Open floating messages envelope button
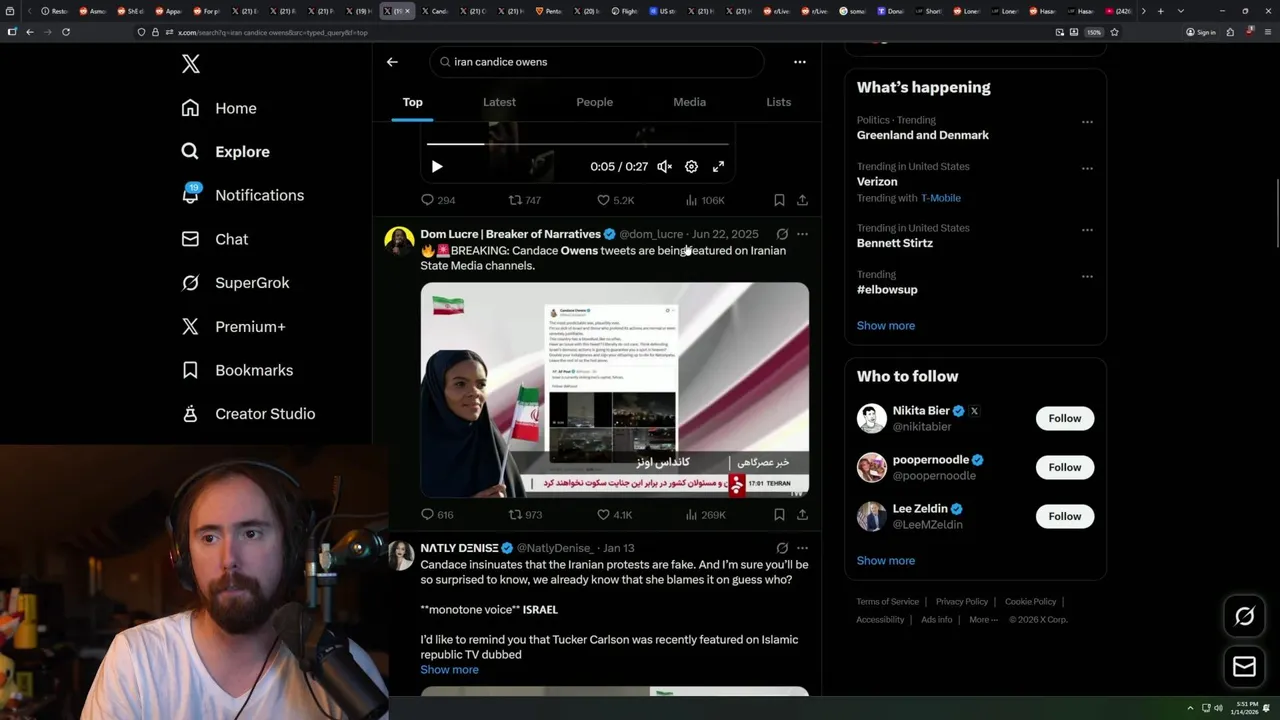The height and width of the screenshot is (720, 1280). point(1245,667)
